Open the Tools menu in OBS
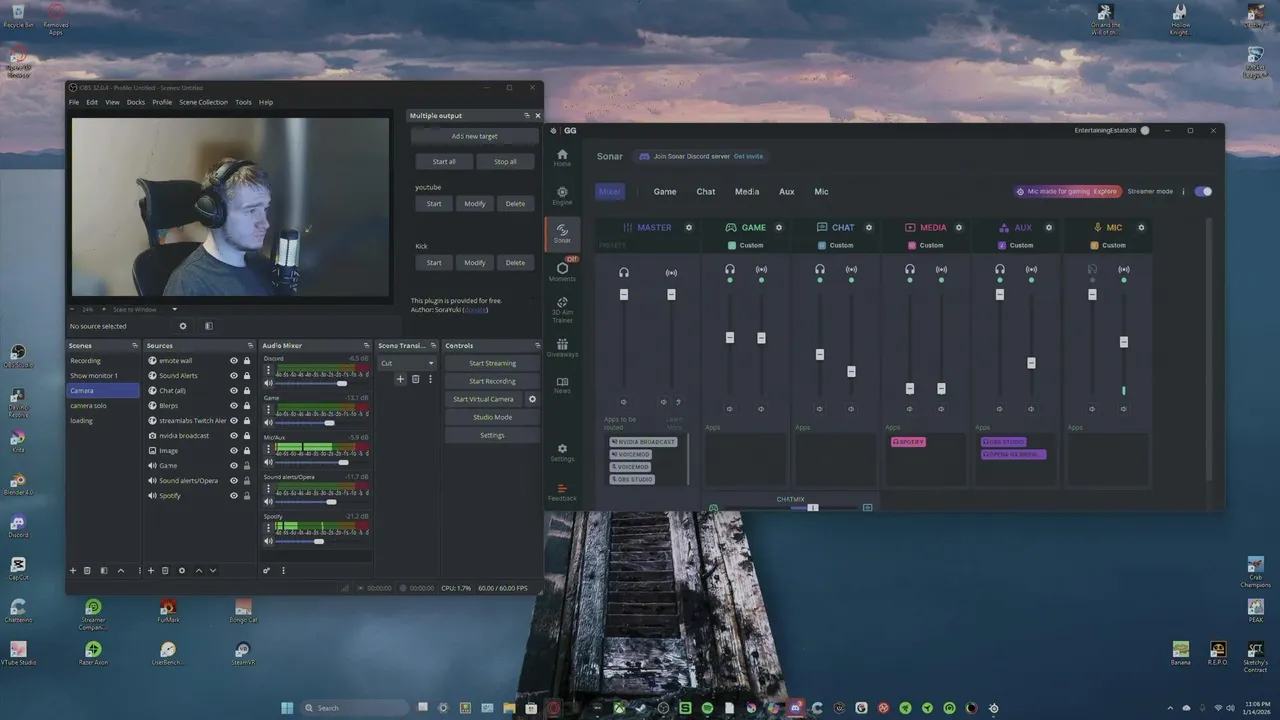 point(243,102)
